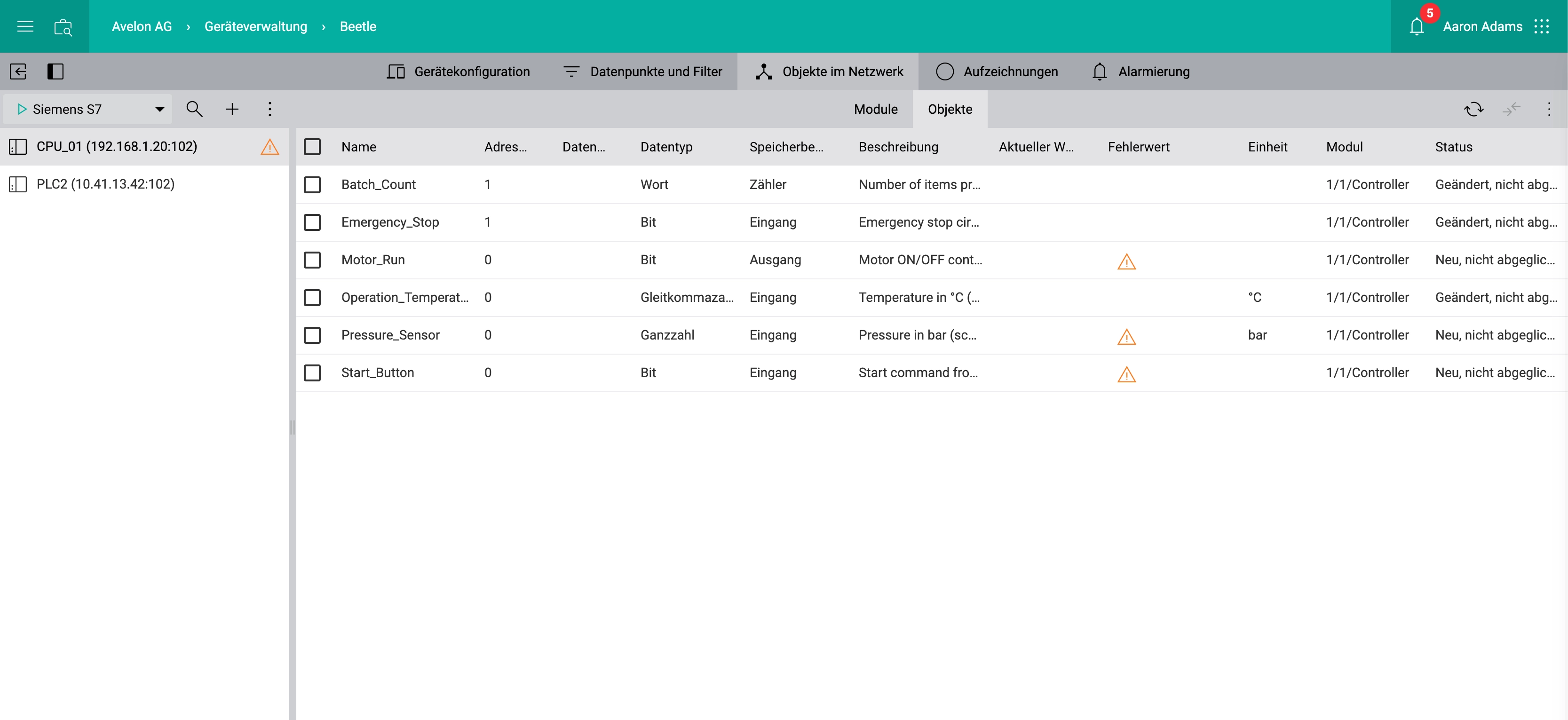This screenshot has height=720, width=1568.
Task: Switch to the Module tab
Action: click(x=875, y=109)
